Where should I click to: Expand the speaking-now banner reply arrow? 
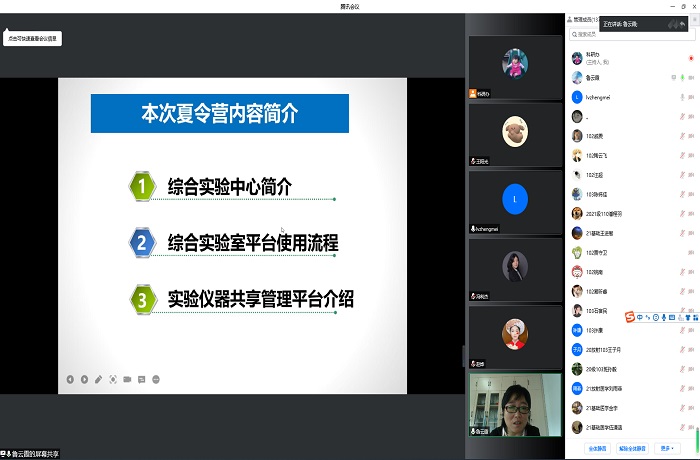click(682, 24)
